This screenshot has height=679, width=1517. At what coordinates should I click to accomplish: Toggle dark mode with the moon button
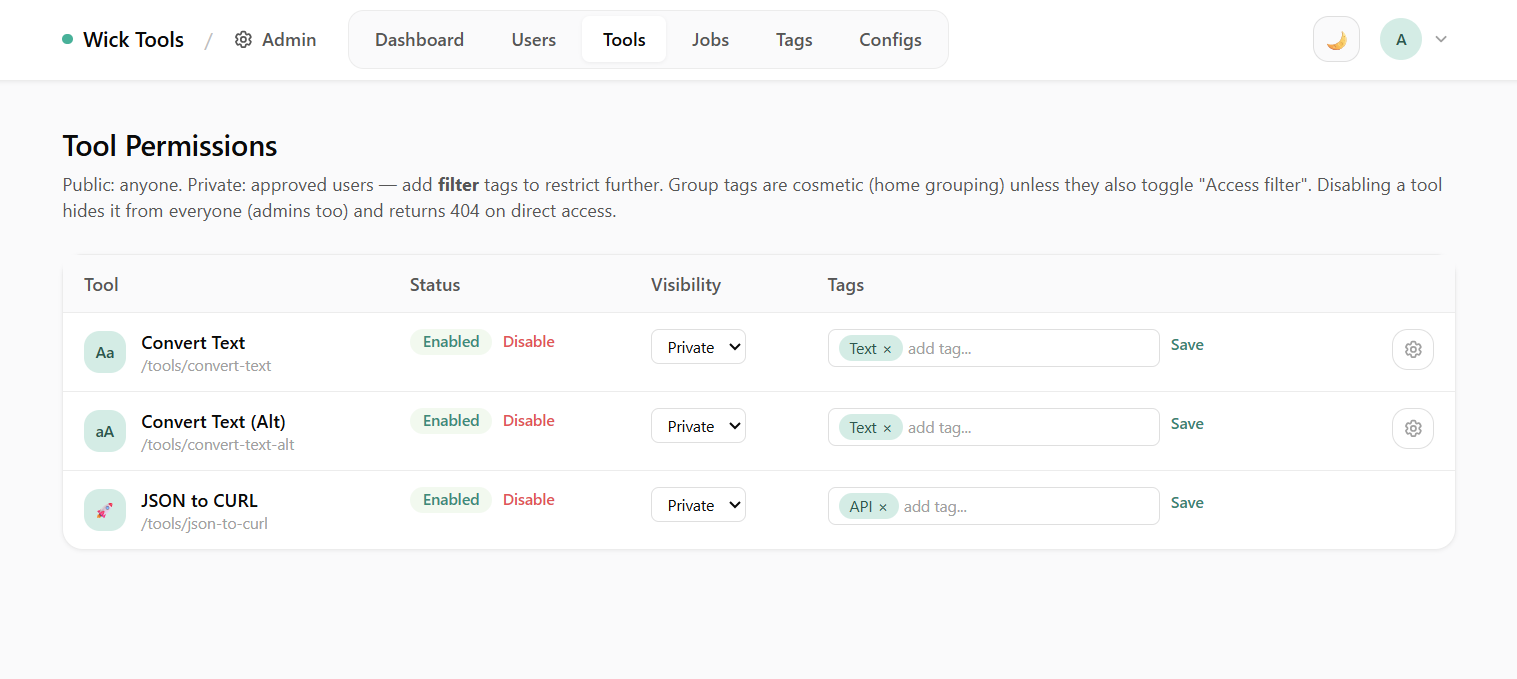point(1336,38)
